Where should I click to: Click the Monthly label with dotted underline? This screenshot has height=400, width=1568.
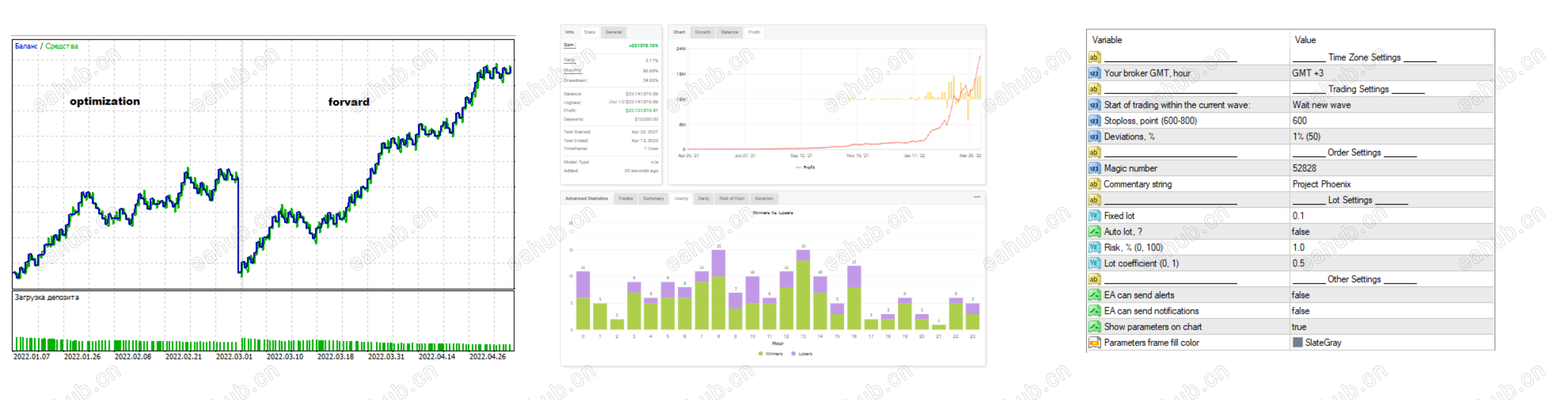coord(572,70)
